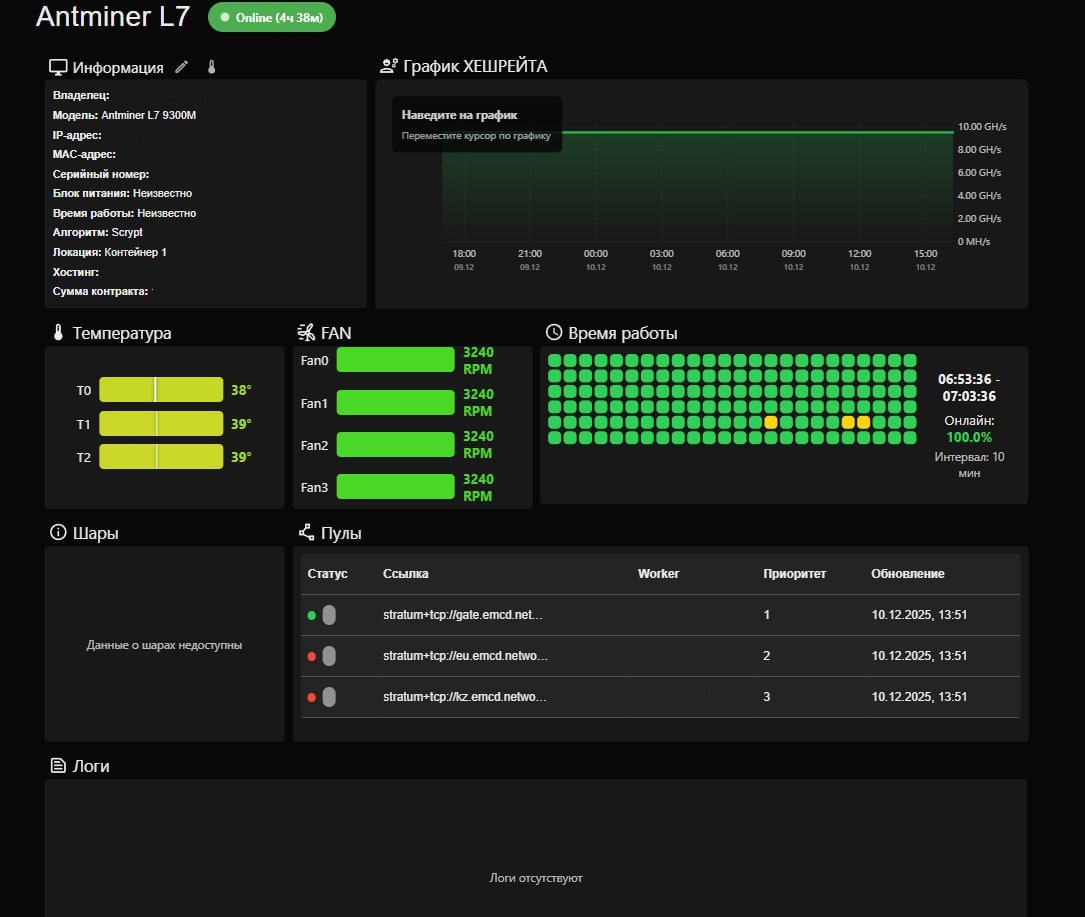Image resolution: width=1085 pixels, height=917 pixels.
Task: Click the single yellow uptime cell on left
Action: coord(771,422)
